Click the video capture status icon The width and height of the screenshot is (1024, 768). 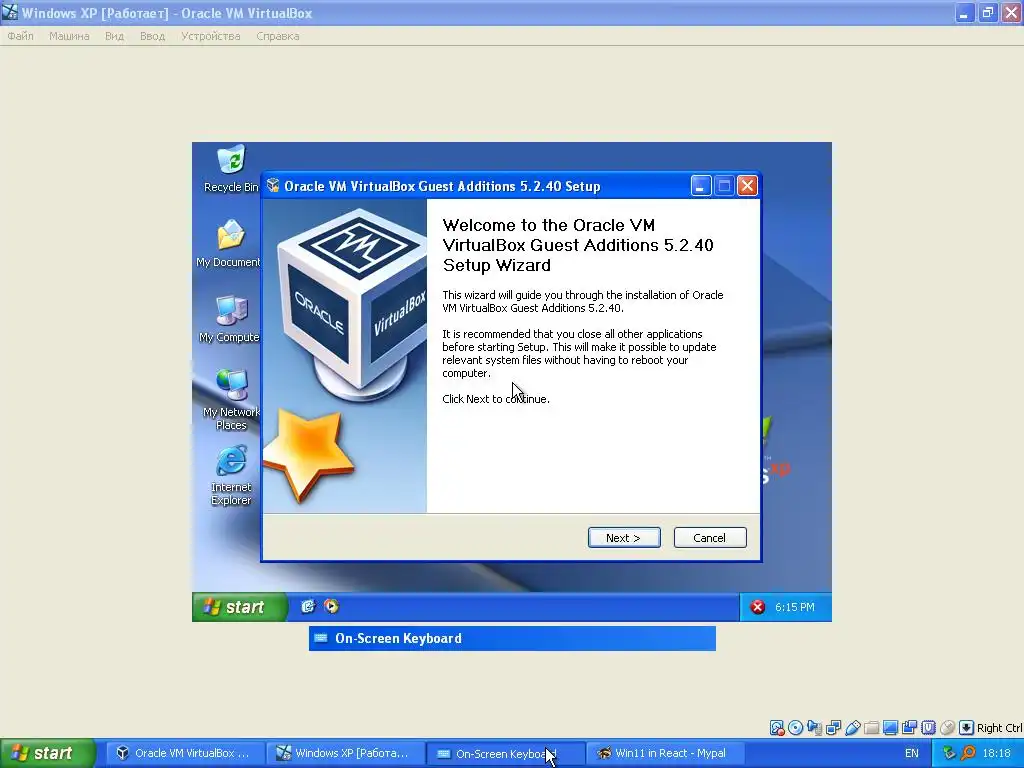909,728
